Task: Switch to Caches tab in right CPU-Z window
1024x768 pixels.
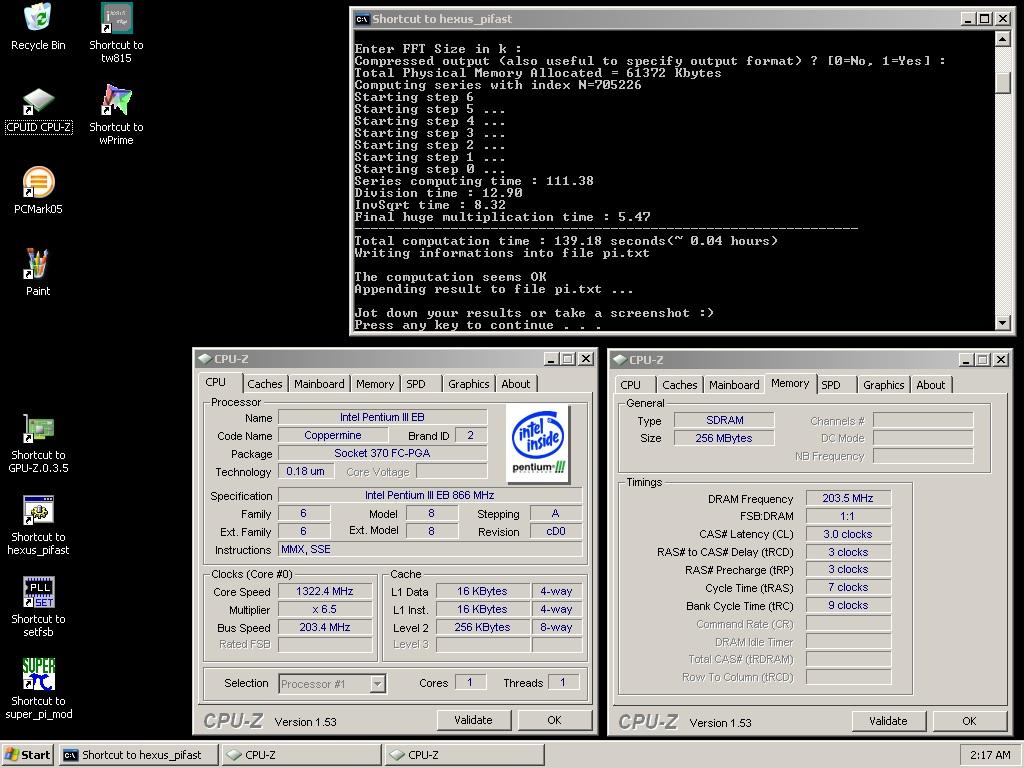Action: pyautogui.click(x=679, y=385)
